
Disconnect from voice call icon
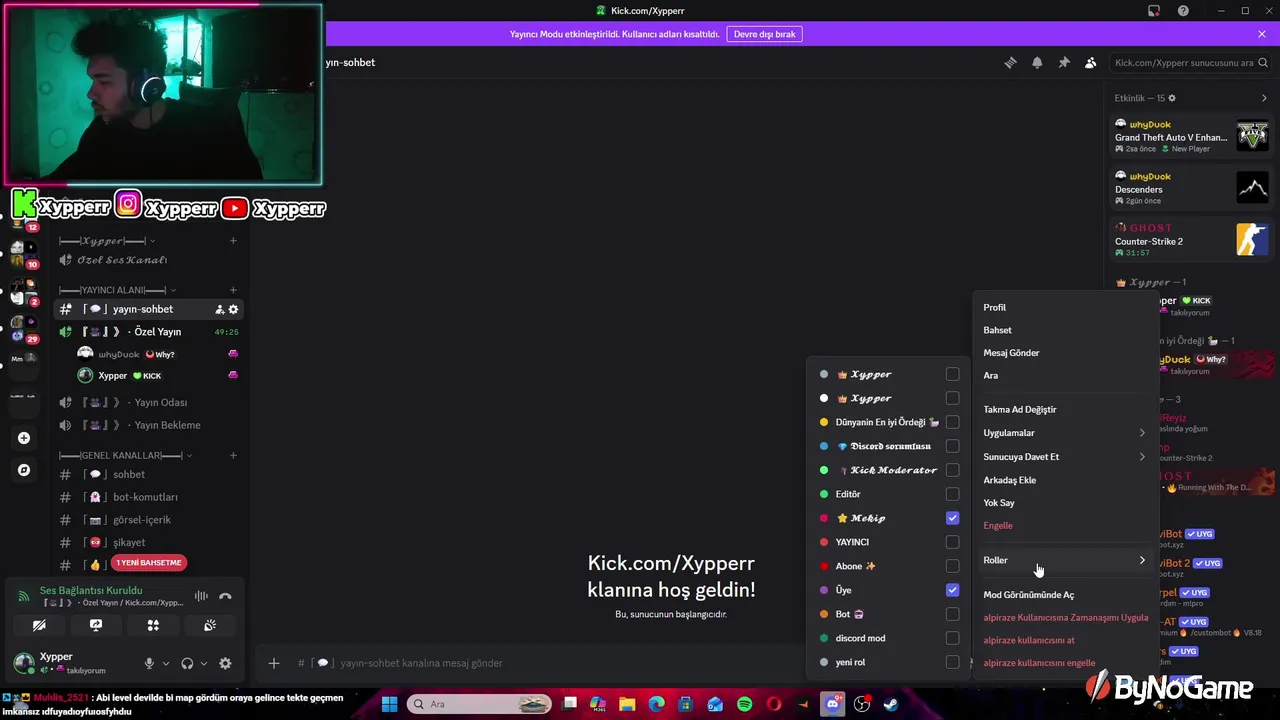click(x=225, y=596)
